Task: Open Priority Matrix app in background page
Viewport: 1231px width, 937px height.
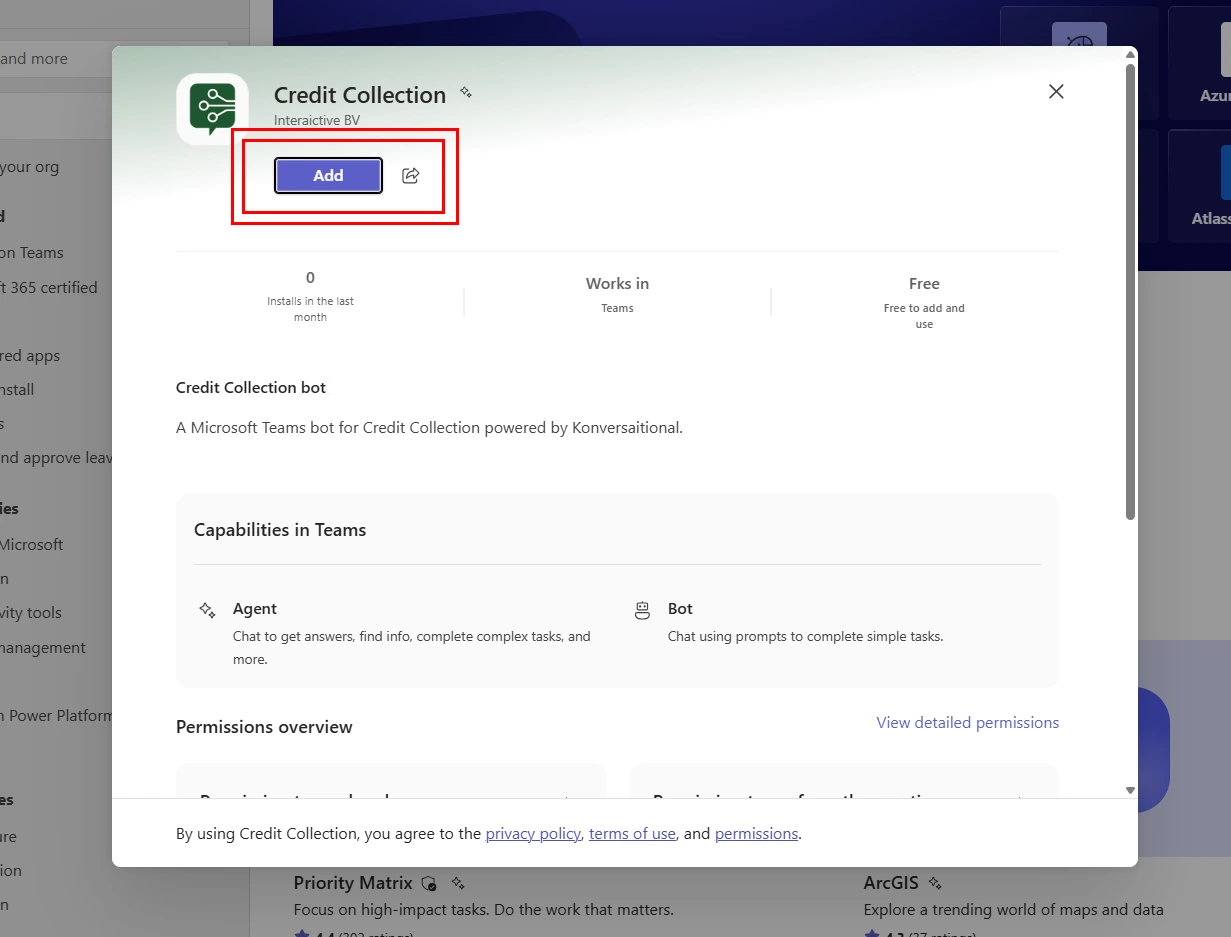Action: [x=353, y=883]
